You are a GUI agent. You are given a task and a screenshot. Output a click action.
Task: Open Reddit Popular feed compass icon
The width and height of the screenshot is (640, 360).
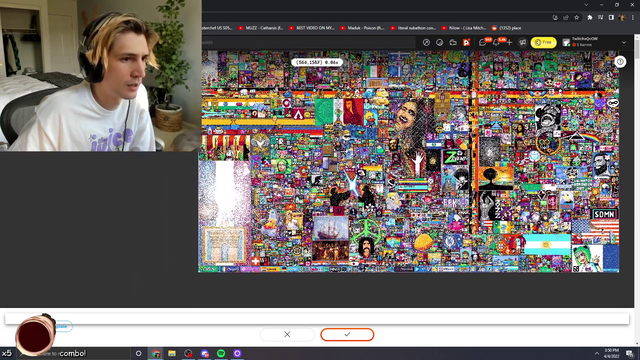tap(426, 42)
